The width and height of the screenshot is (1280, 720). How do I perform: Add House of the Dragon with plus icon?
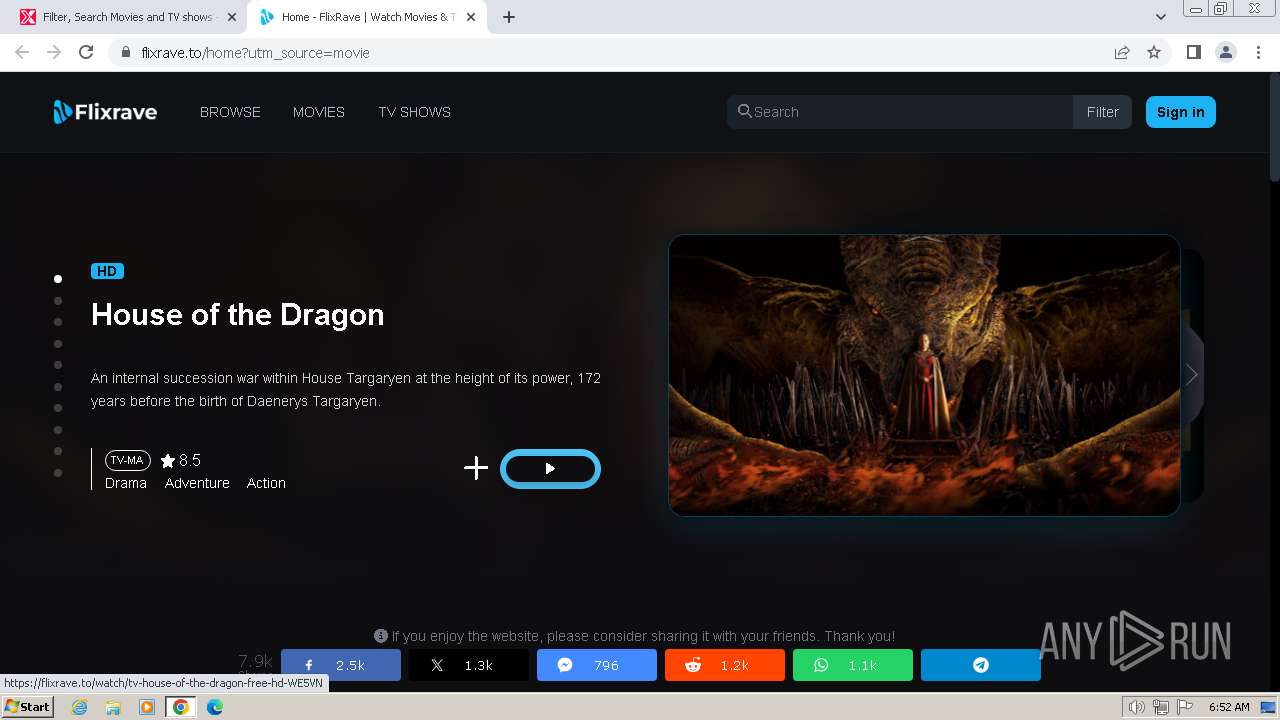476,468
